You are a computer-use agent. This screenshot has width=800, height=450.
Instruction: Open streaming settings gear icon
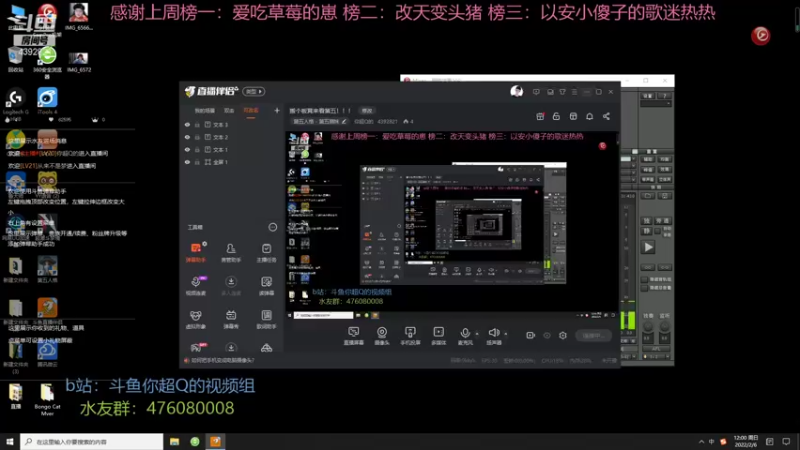563,335
